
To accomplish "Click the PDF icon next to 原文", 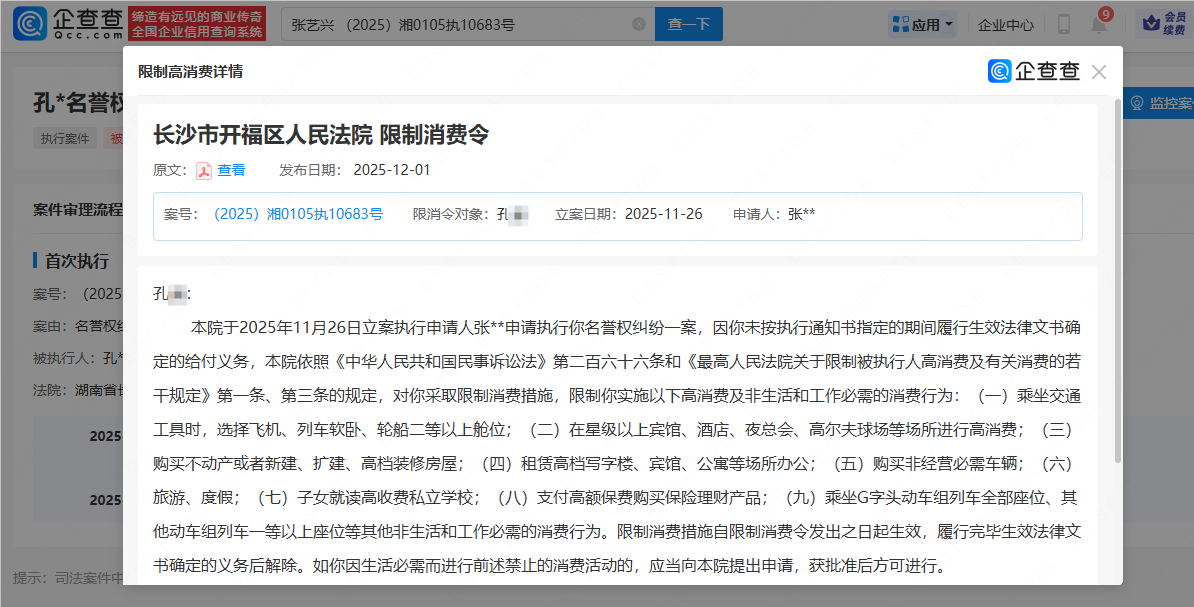I will [203, 170].
